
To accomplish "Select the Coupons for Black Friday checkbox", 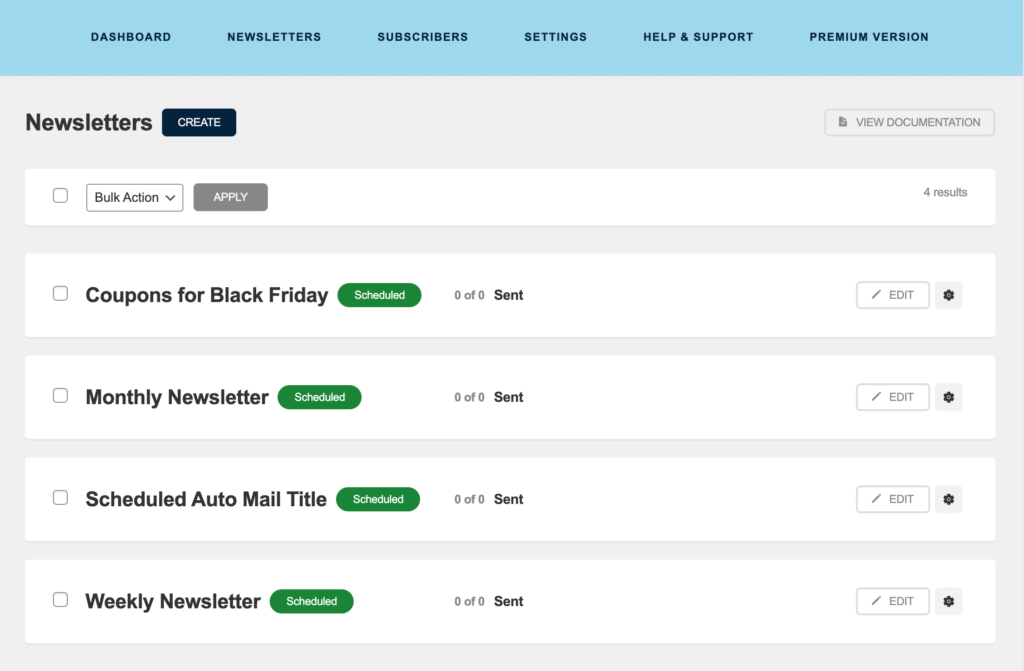I will [x=60, y=293].
